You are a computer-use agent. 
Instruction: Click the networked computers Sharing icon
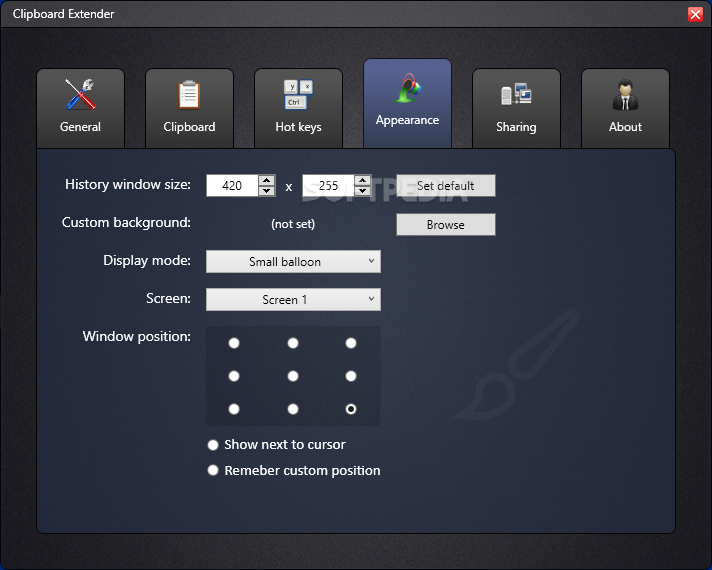[x=516, y=94]
